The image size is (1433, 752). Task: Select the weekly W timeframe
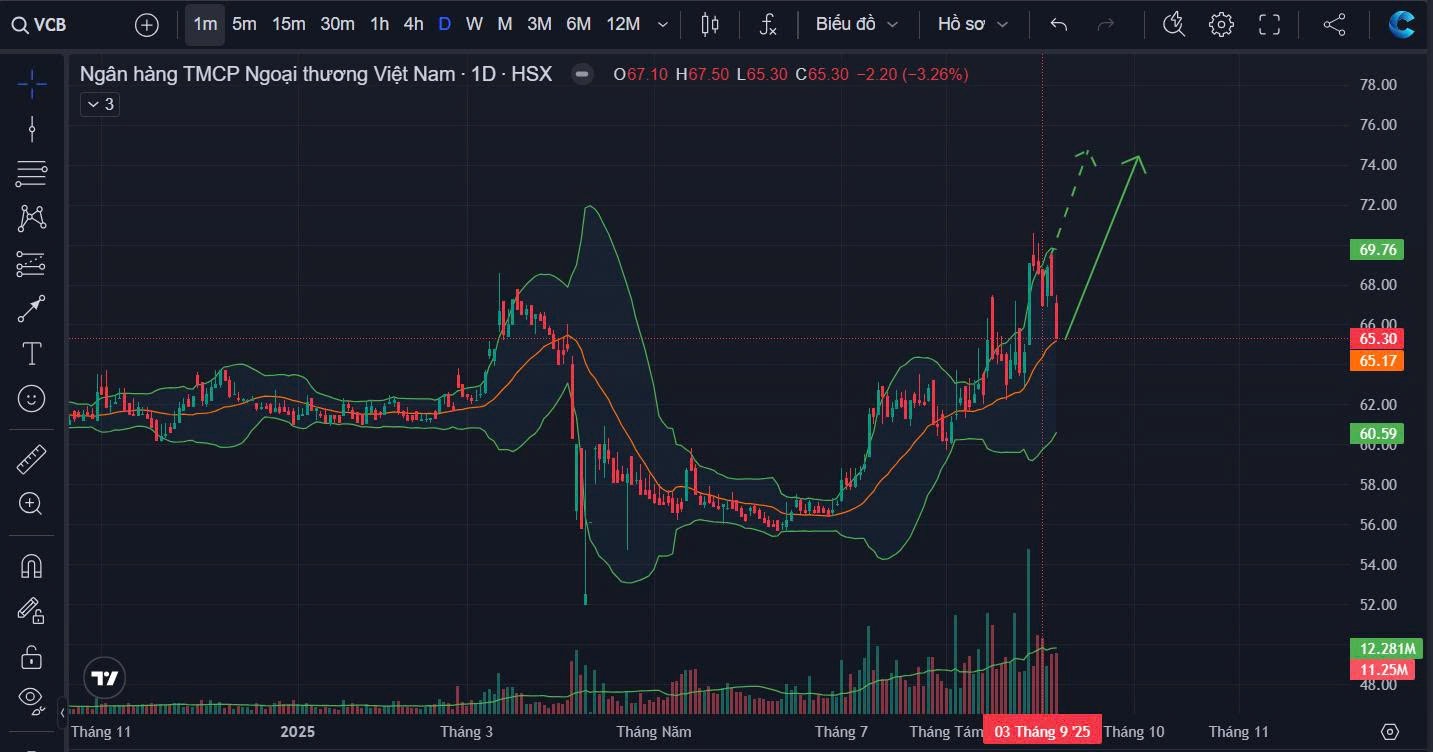pyautogui.click(x=474, y=24)
